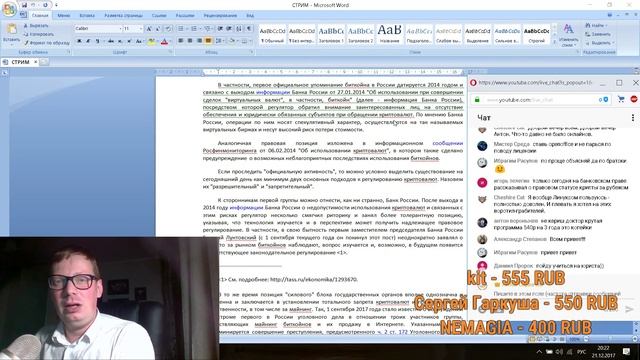Decrease font size with shrink font icon

click(158, 29)
